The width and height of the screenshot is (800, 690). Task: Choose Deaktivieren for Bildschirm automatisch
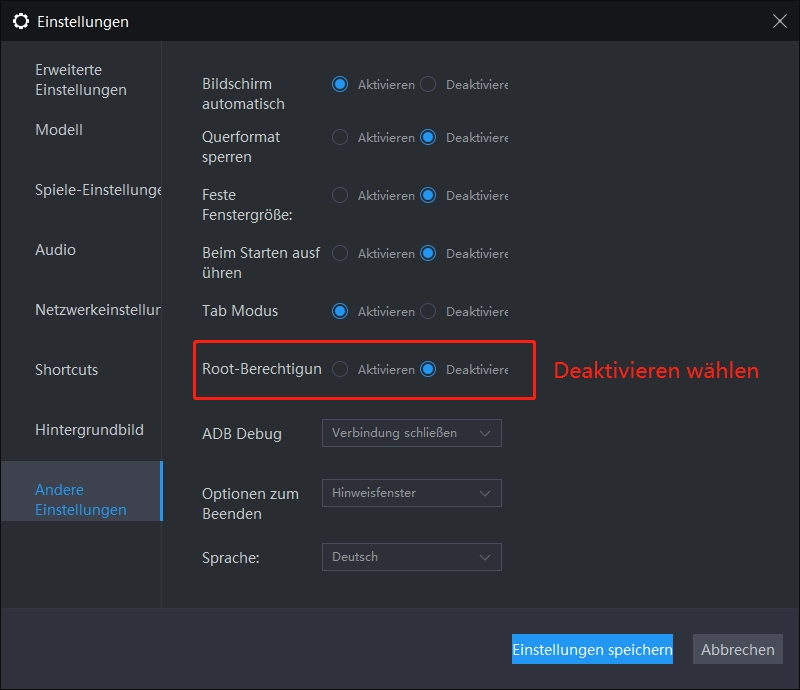tap(428, 84)
